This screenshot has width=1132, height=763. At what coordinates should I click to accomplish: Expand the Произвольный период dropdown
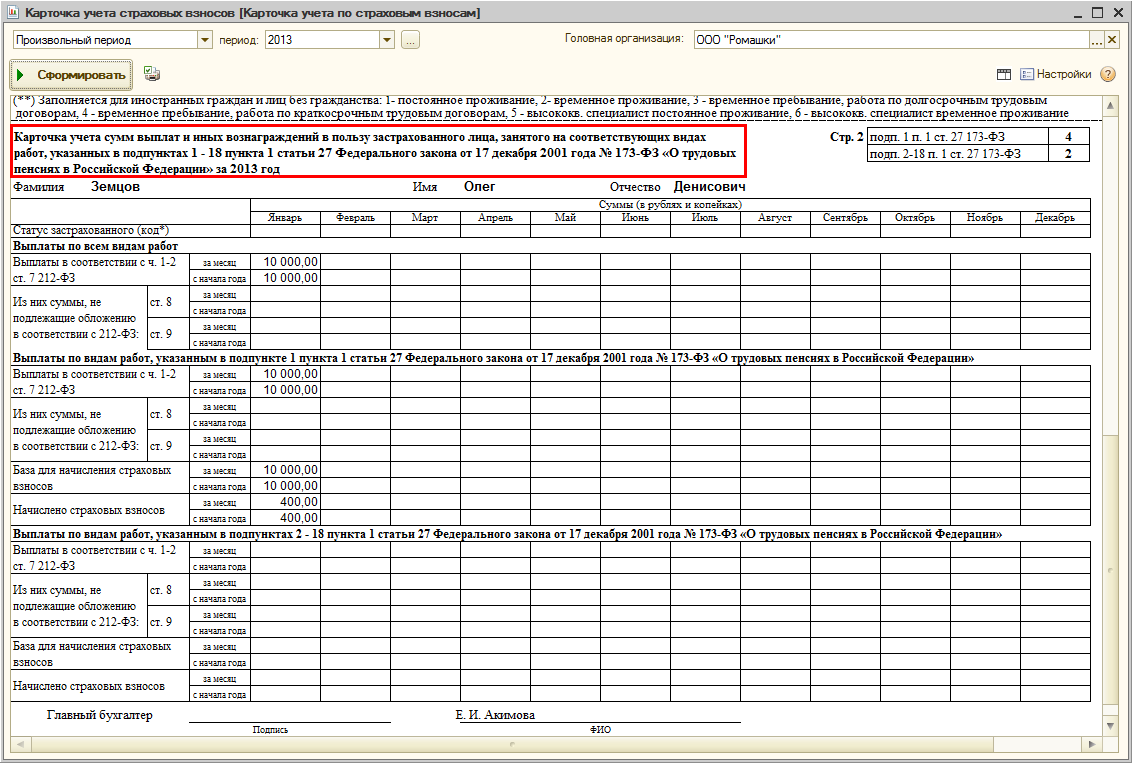[x=205, y=40]
